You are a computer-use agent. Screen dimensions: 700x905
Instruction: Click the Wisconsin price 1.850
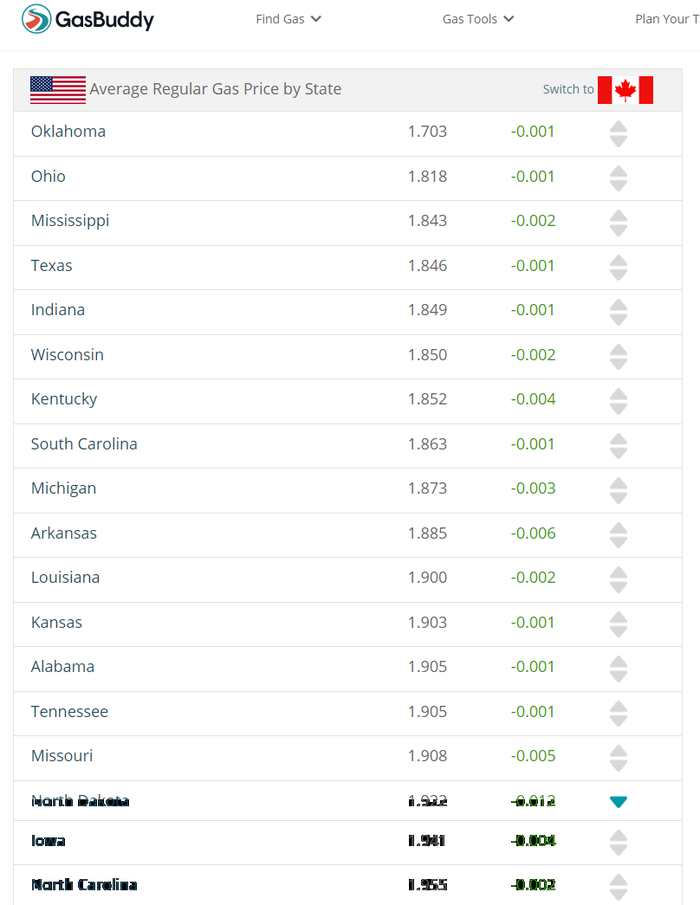pos(427,355)
